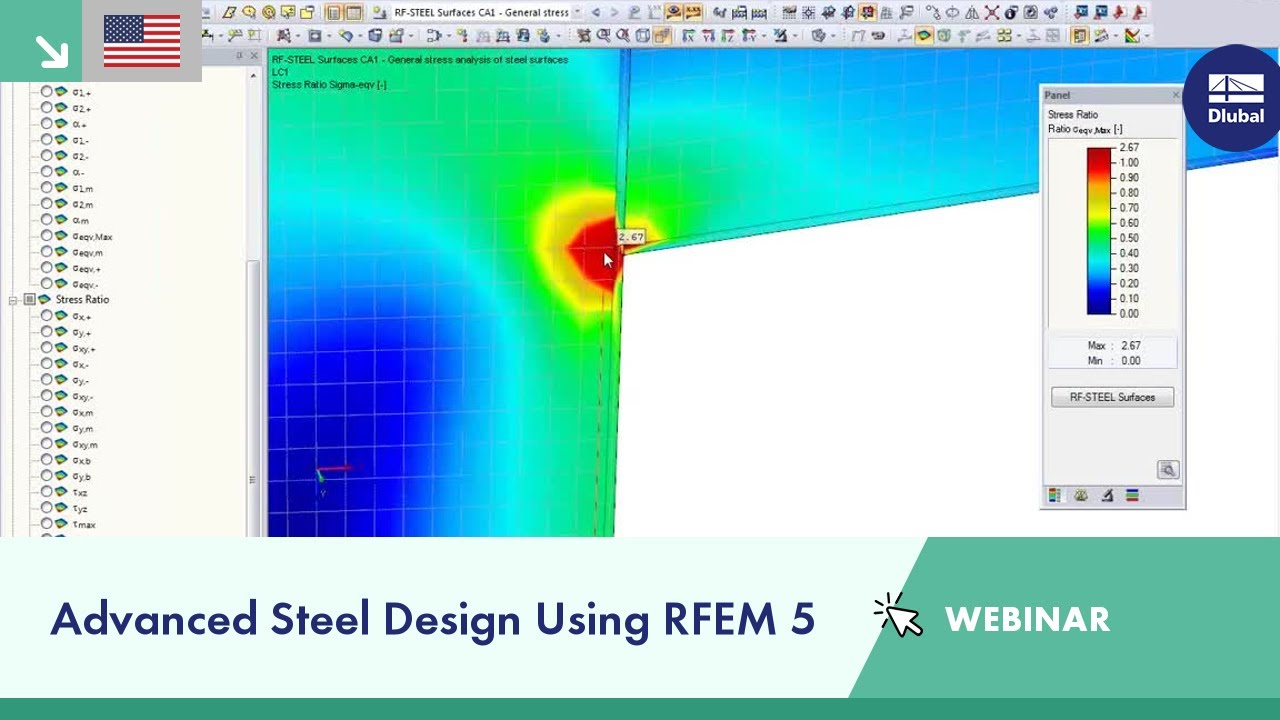Select the σ2,m tree row label

point(83,205)
